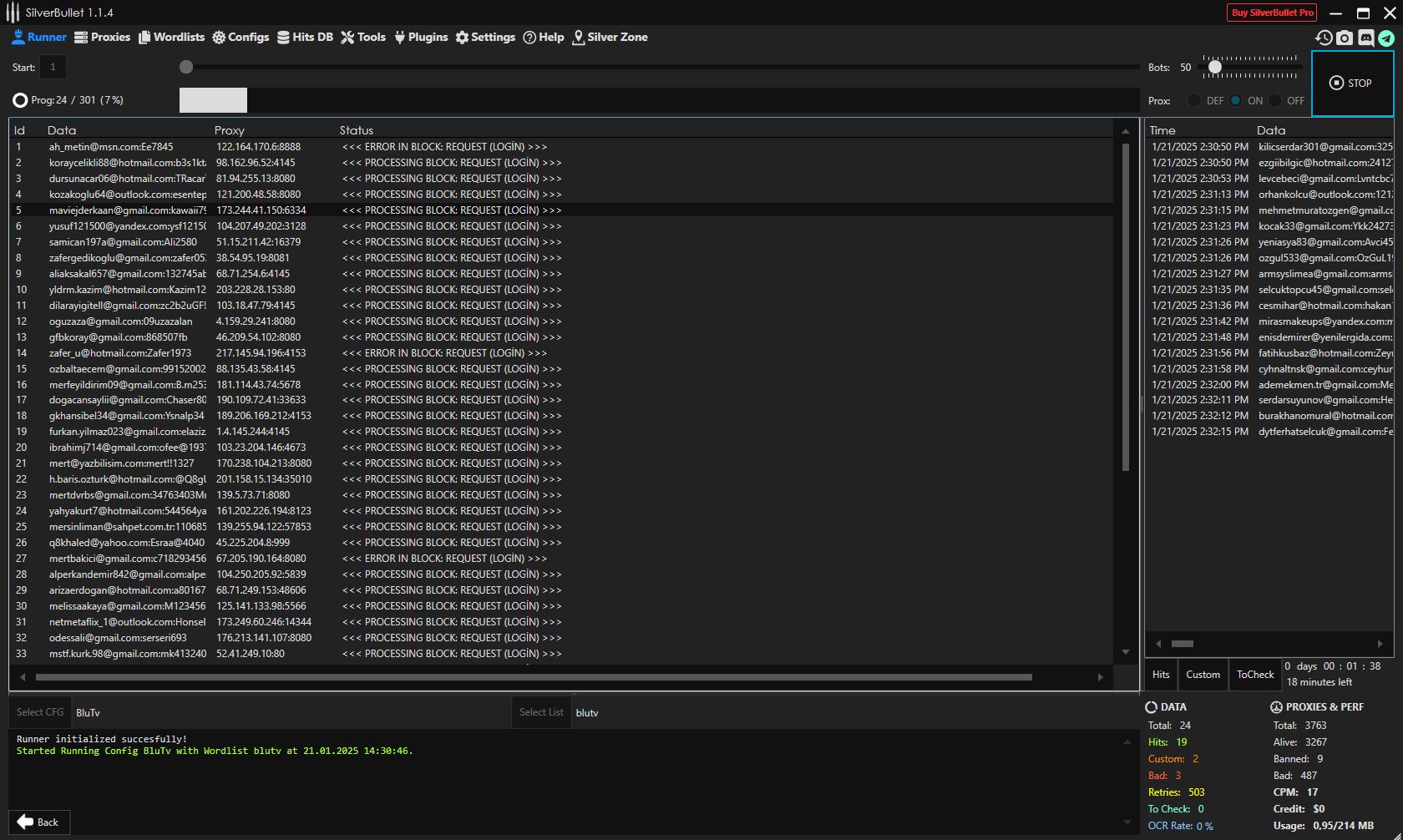The image size is (1403, 840).
Task: Click the Buy SilverBullet Pro button
Action: (x=1272, y=13)
